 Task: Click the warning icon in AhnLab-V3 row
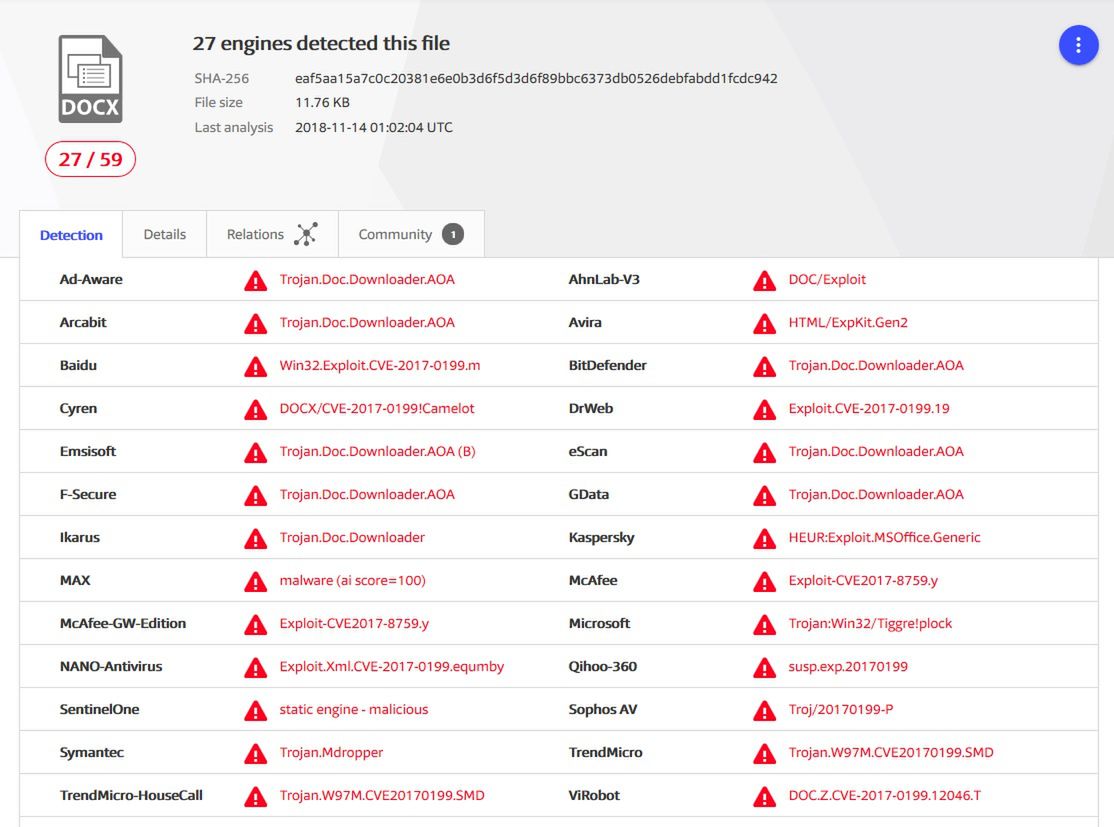pyautogui.click(x=764, y=281)
